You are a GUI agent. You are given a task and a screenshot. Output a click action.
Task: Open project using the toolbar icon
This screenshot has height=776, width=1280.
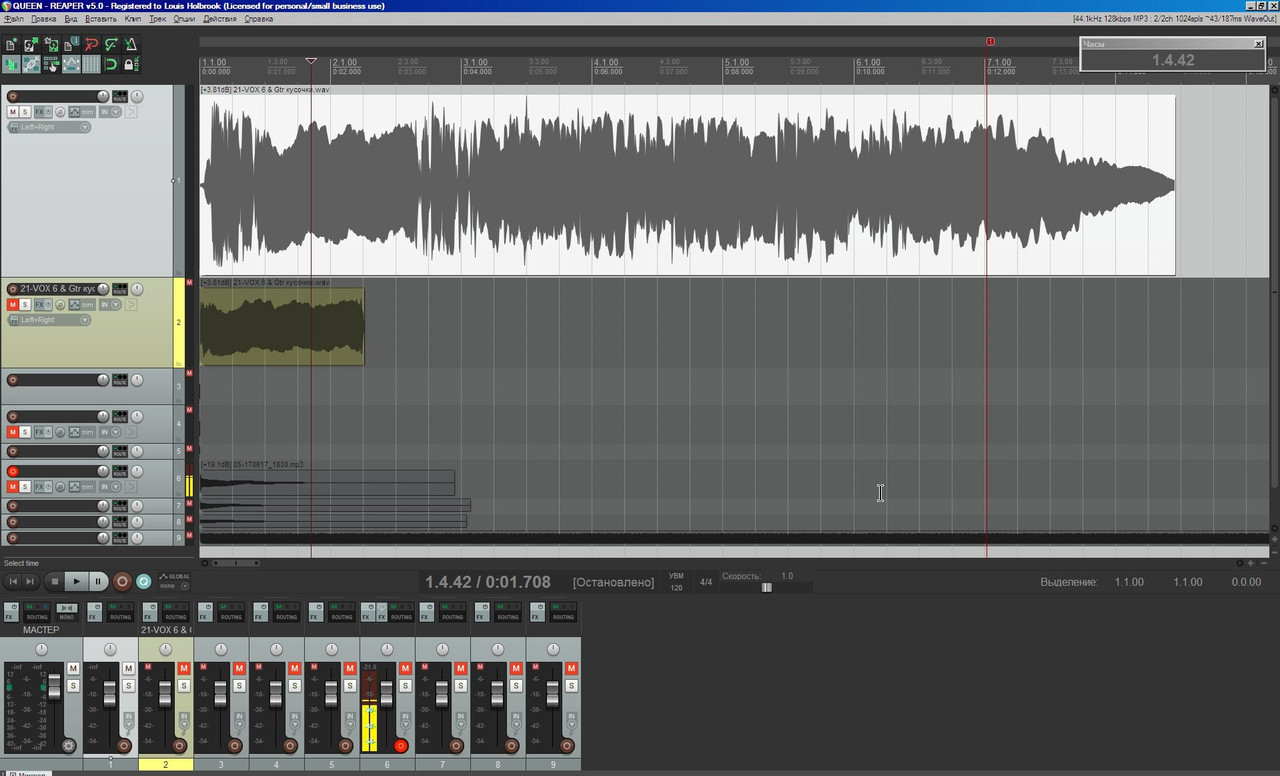(31, 45)
